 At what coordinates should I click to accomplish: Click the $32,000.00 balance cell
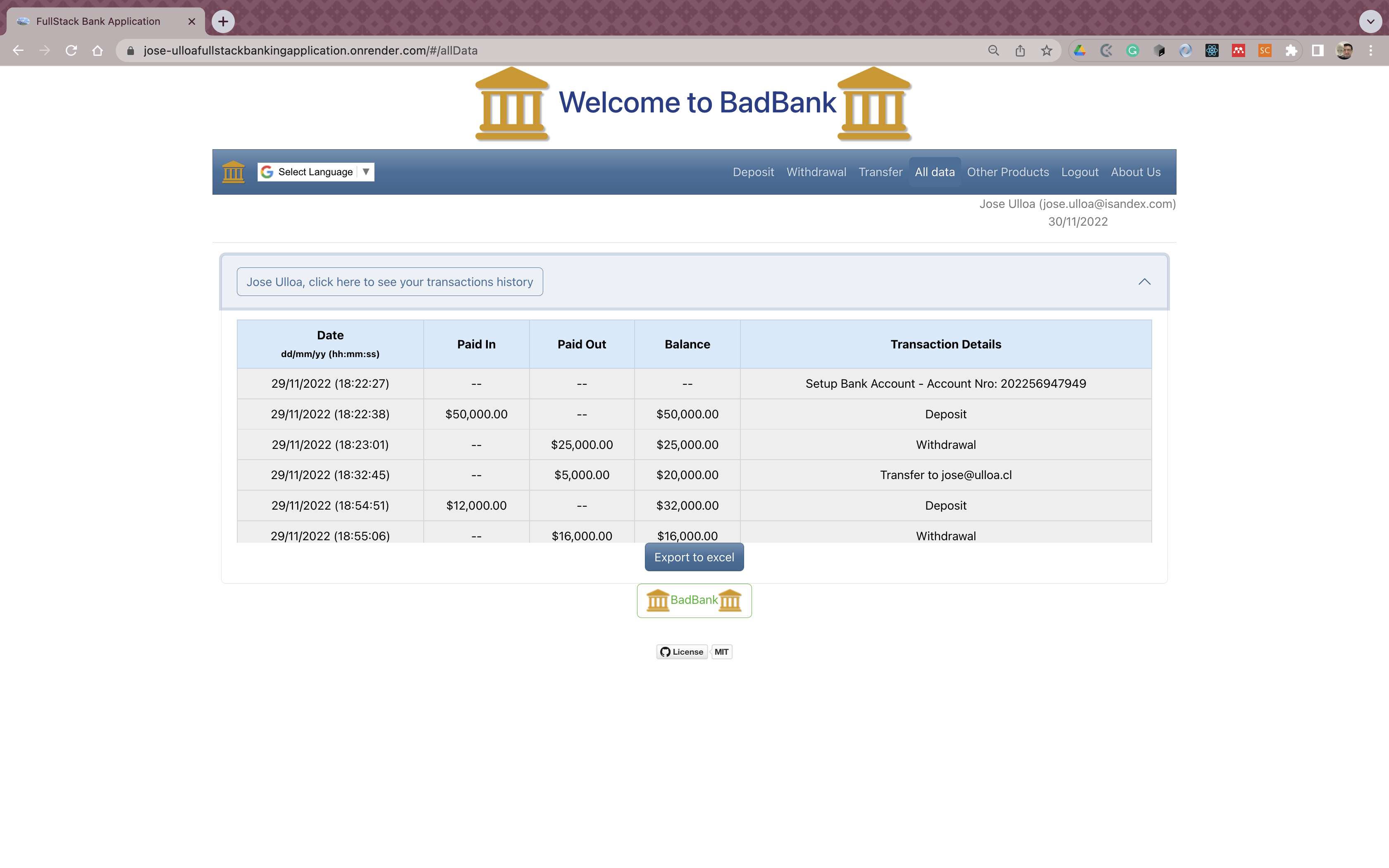pyautogui.click(x=687, y=505)
